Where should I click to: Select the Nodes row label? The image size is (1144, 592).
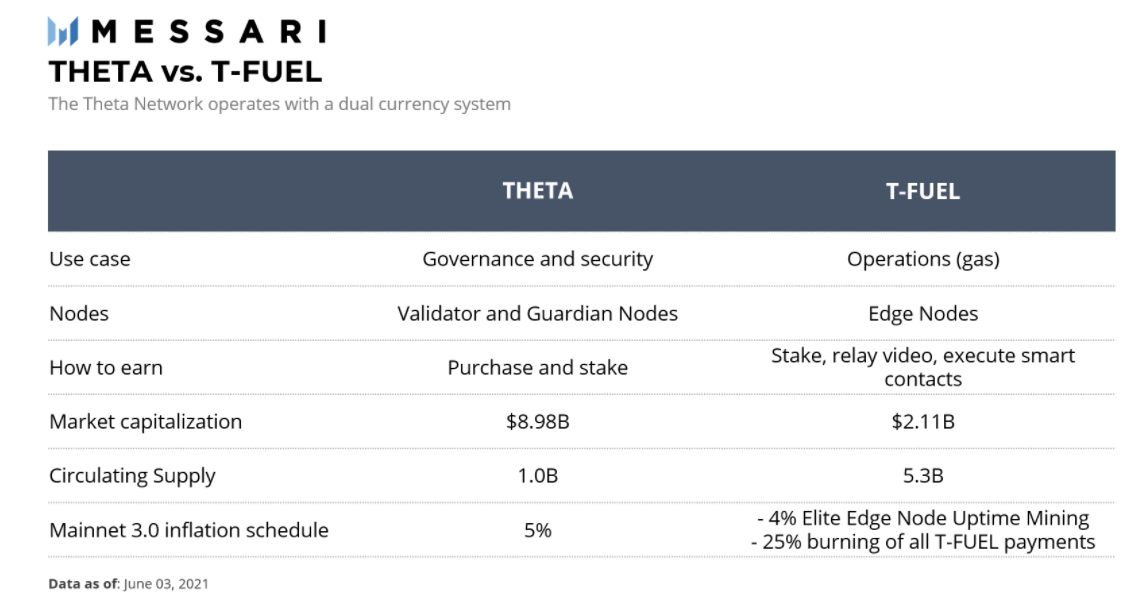(x=79, y=314)
